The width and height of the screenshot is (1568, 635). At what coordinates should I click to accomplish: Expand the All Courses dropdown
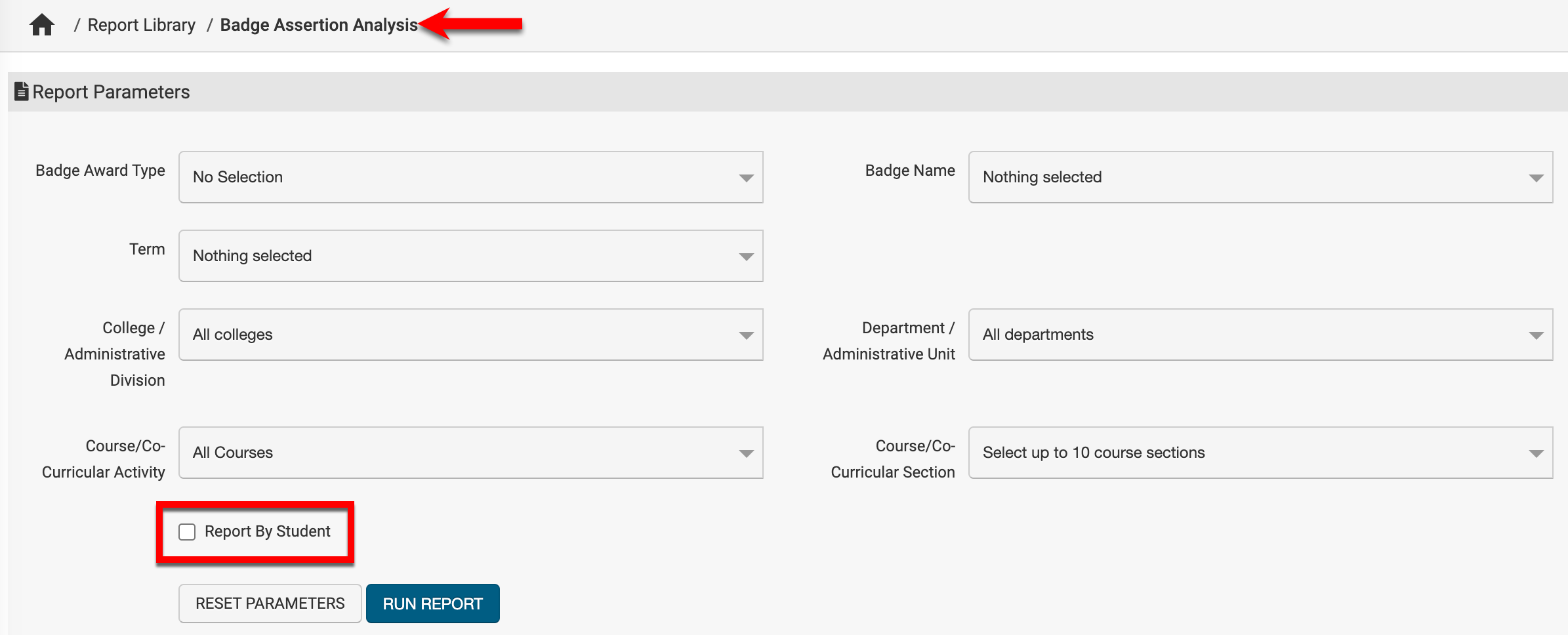point(470,453)
